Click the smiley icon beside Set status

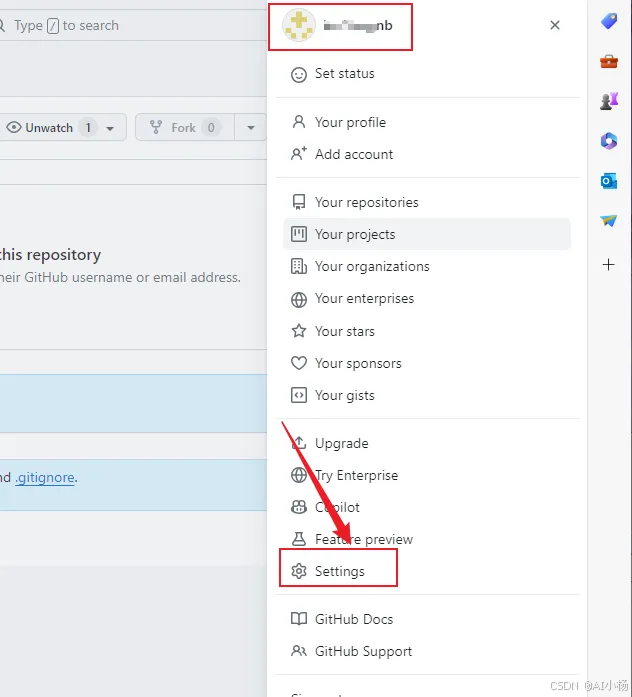299,74
